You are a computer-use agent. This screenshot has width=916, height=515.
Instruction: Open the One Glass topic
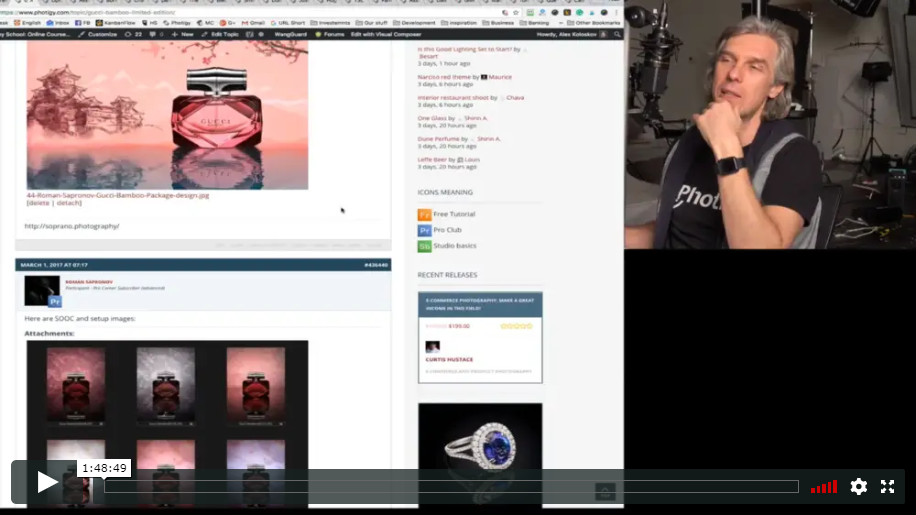pyautogui.click(x=432, y=118)
